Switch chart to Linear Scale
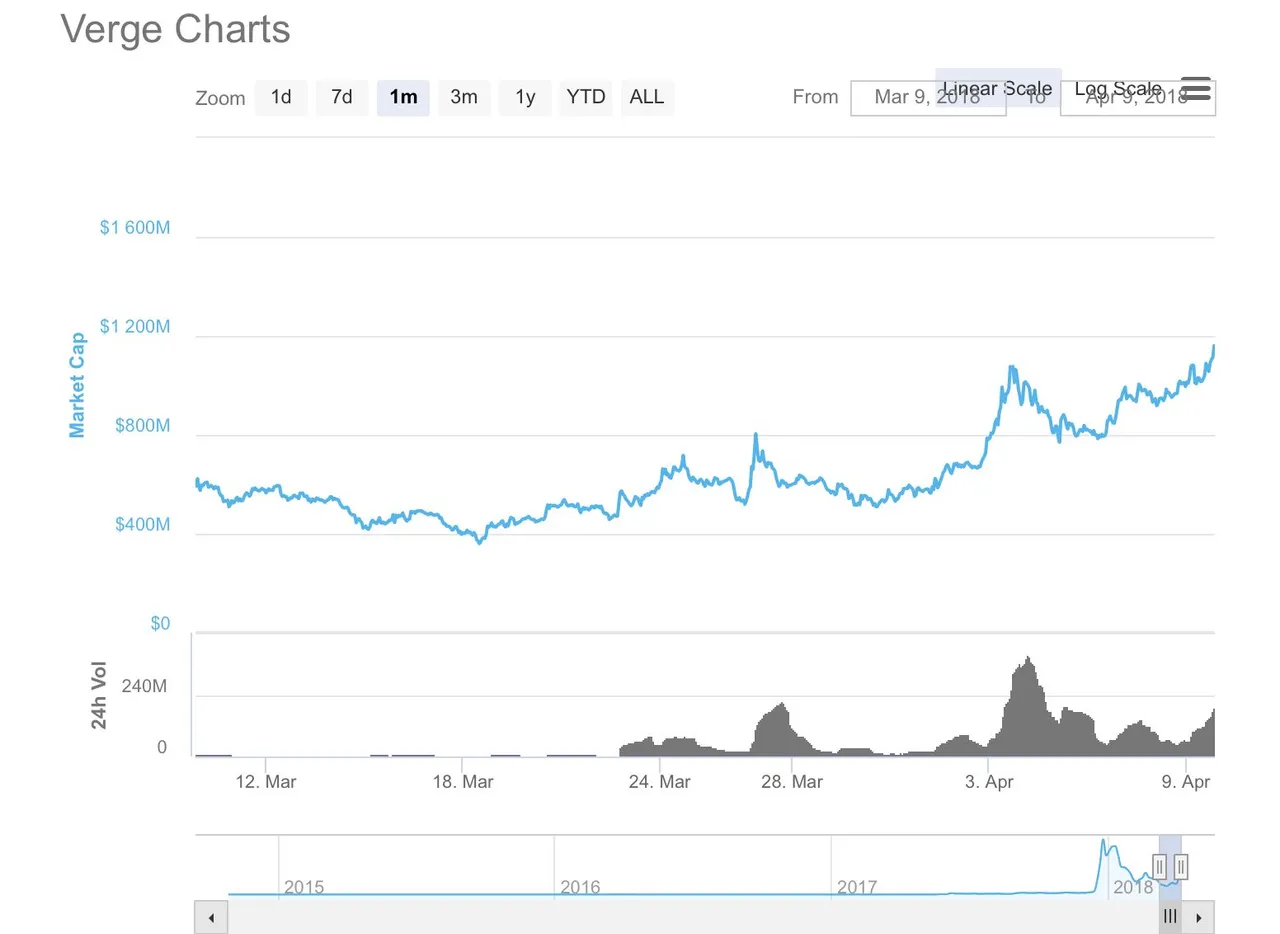1280x934 pixels. point(998,88)
